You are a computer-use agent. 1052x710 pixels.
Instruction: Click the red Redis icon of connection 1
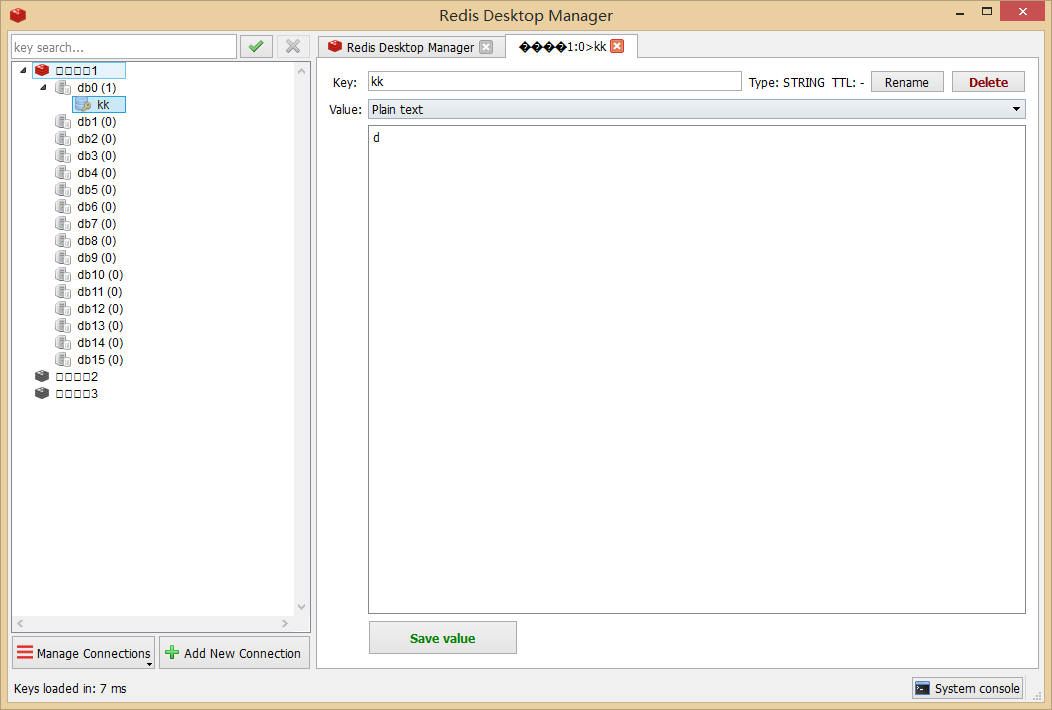[42, 70]
